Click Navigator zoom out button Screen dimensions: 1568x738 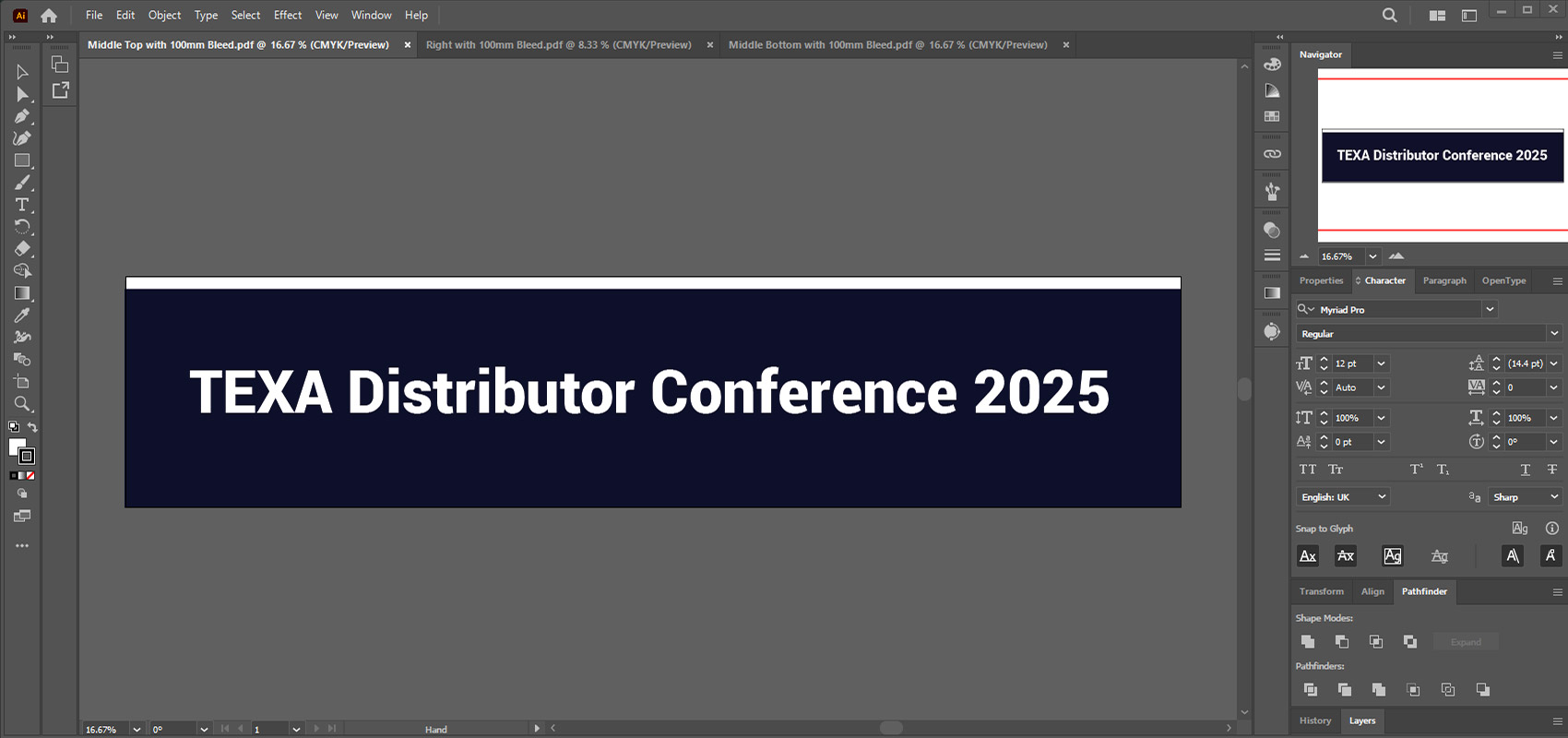coord(1303,256)
